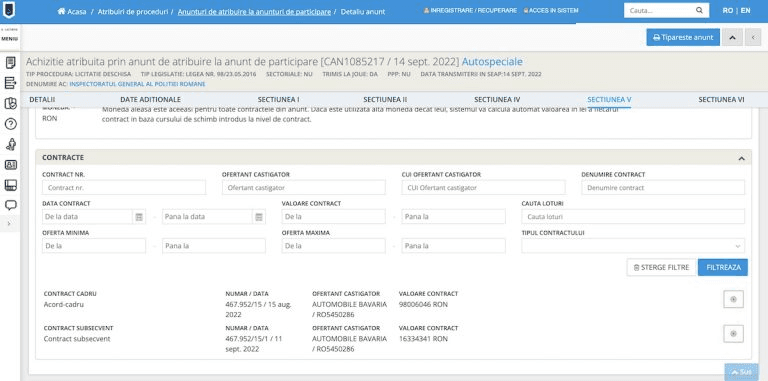Click Tipareste anunt print button
Screen dimensions: 768x381
click(x=683, y=37)
